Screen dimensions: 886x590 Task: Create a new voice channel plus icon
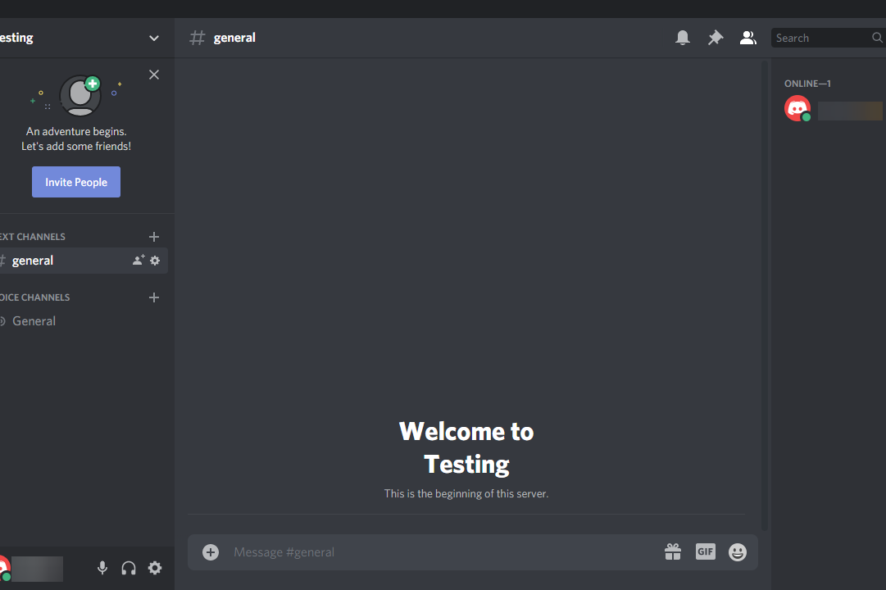point(154,297)
